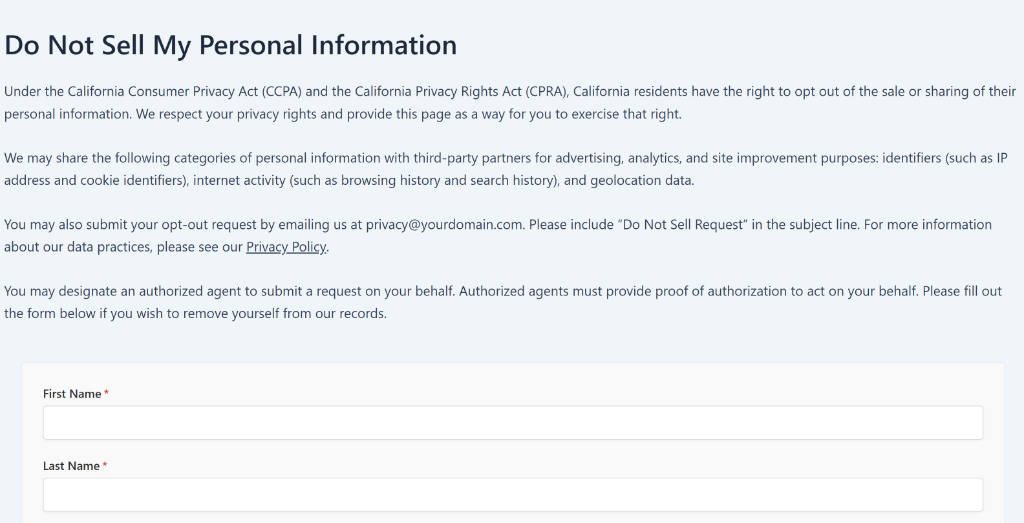The height and width of the screenshot is (523, 1024).
Task: Click the Do Not Sell My Personal Information heading
Action: point(231,45)
